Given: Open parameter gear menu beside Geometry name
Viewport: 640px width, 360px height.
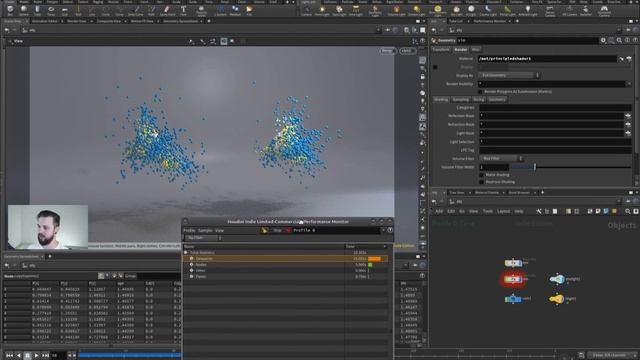Looking at the screenshot, I should 603,40.
